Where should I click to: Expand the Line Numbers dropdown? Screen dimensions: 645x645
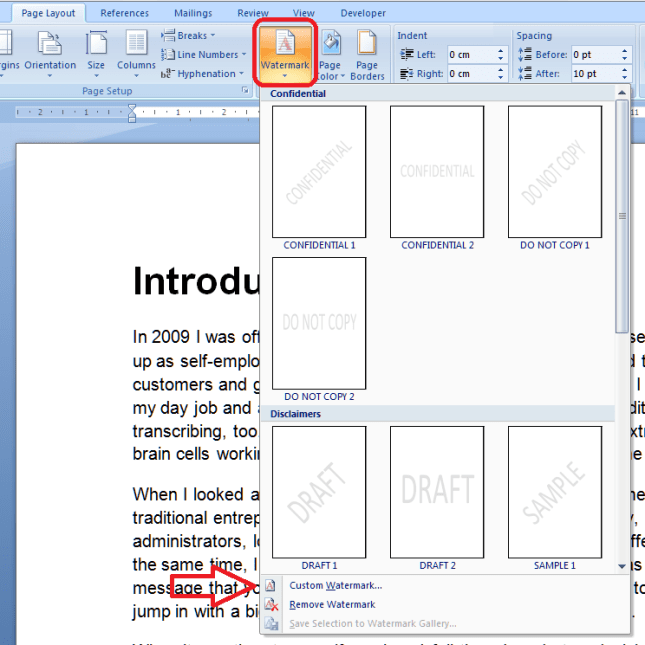point(207,55)
